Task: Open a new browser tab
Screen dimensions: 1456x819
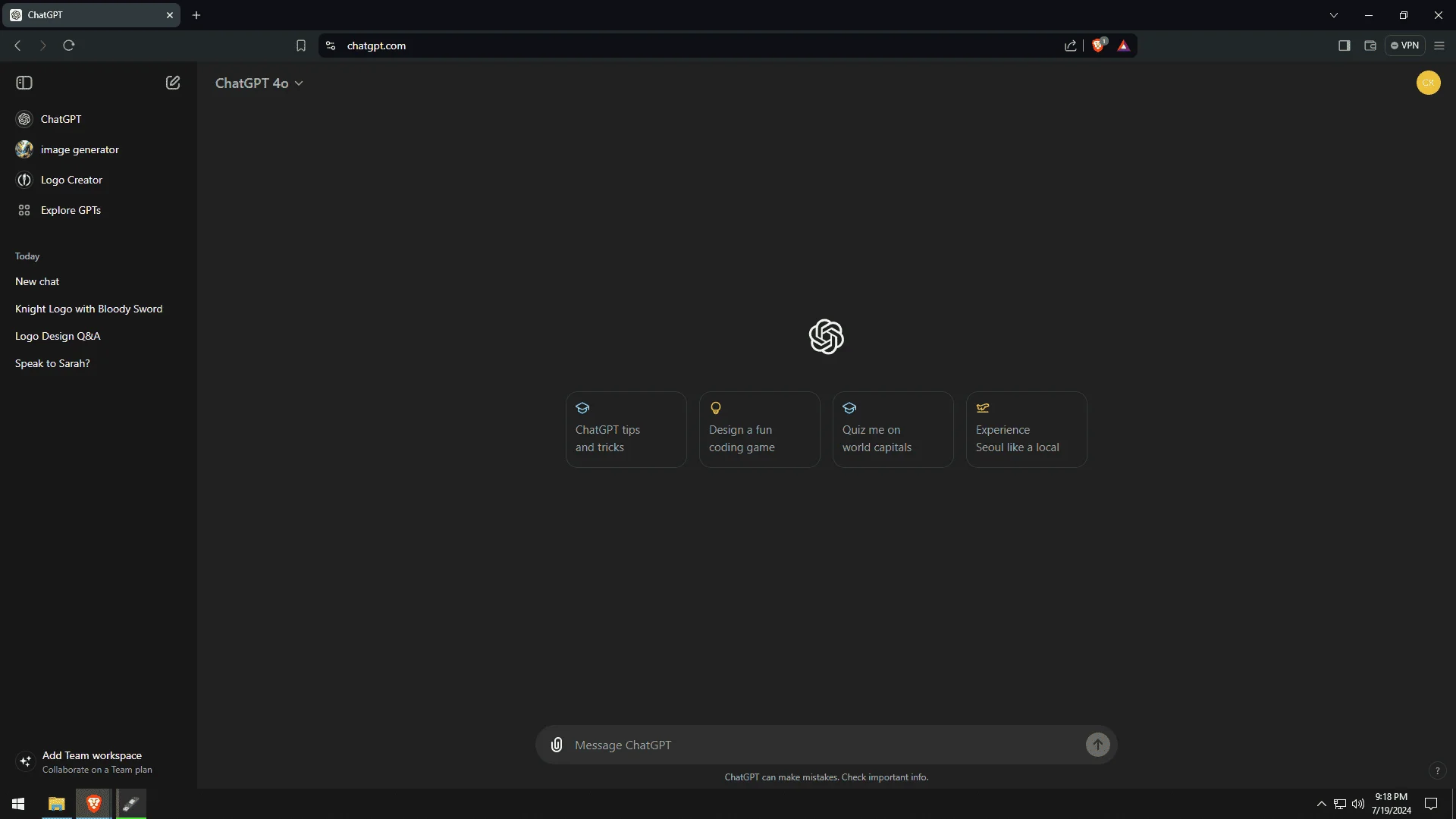Action: 196,15
